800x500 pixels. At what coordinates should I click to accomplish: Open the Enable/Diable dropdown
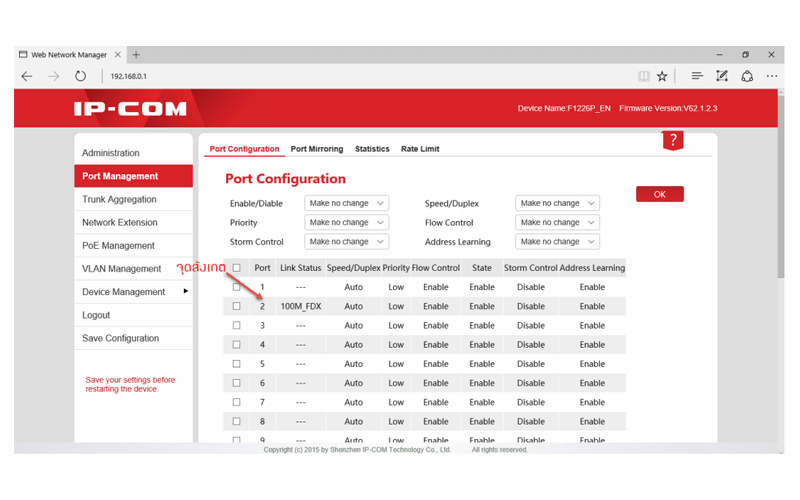(x=346, y=203)
